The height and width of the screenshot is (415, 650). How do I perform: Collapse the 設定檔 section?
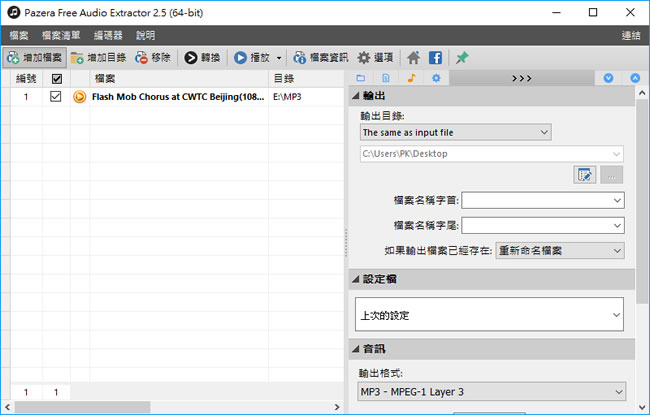[x=356, y=279]
